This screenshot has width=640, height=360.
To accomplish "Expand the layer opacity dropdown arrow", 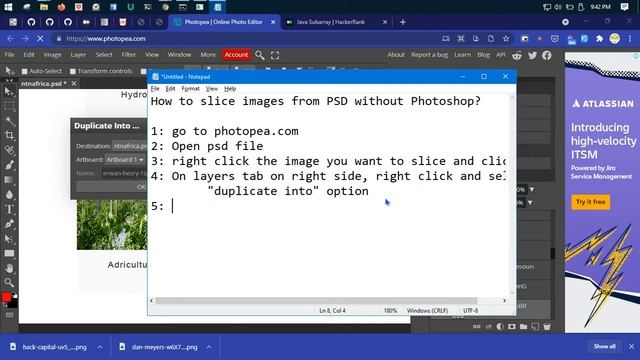I will coord(532,189).
